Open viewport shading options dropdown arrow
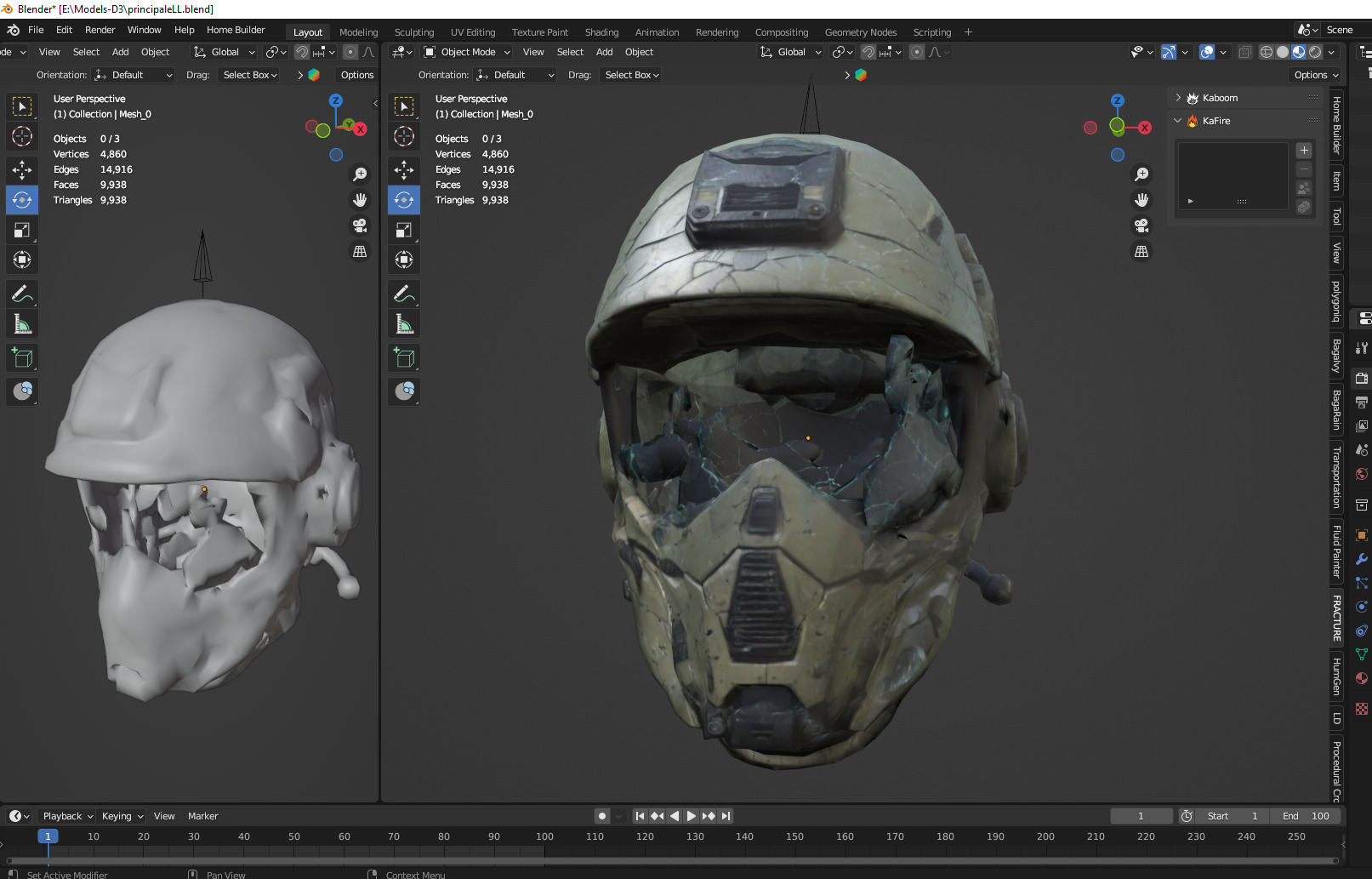Viewport: 1372px width, 879px height. click(x=1332, y=52)
